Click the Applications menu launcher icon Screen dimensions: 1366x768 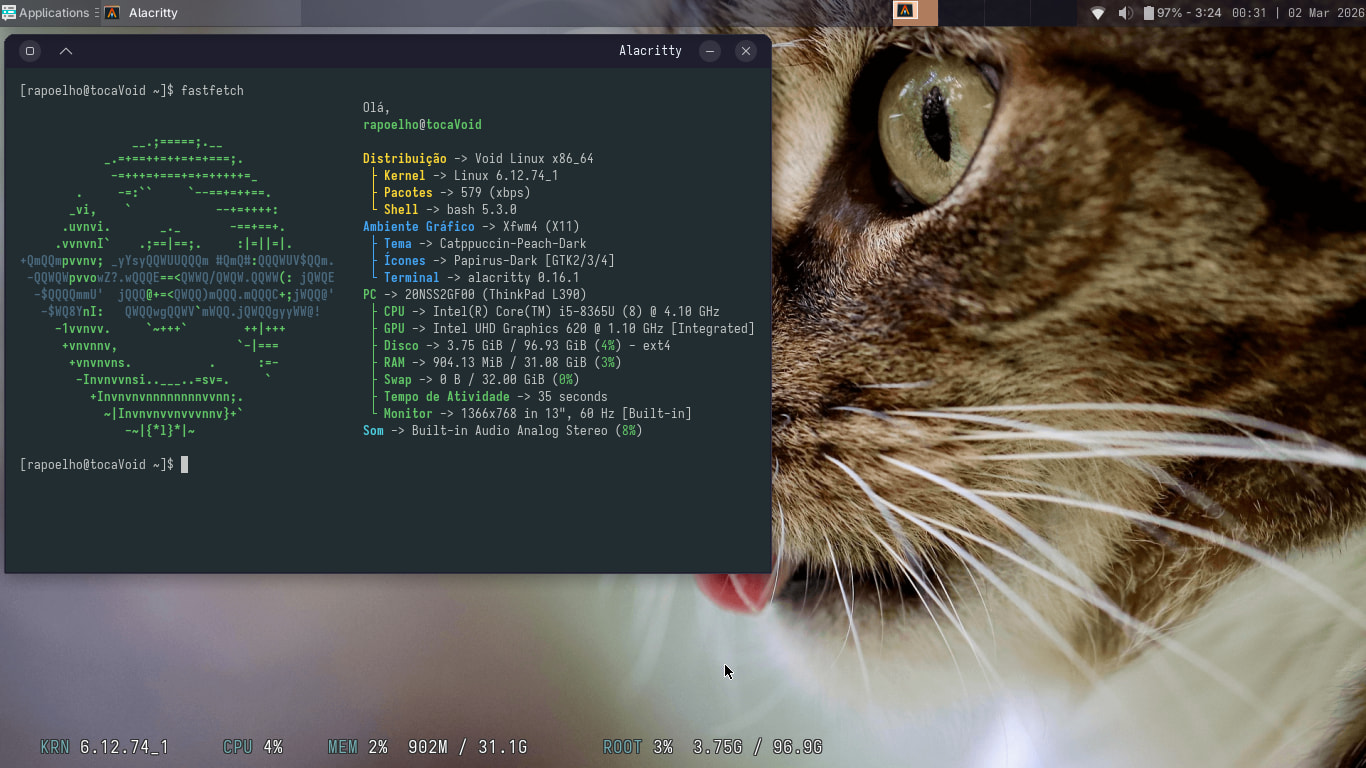click(x=9, y=13)
